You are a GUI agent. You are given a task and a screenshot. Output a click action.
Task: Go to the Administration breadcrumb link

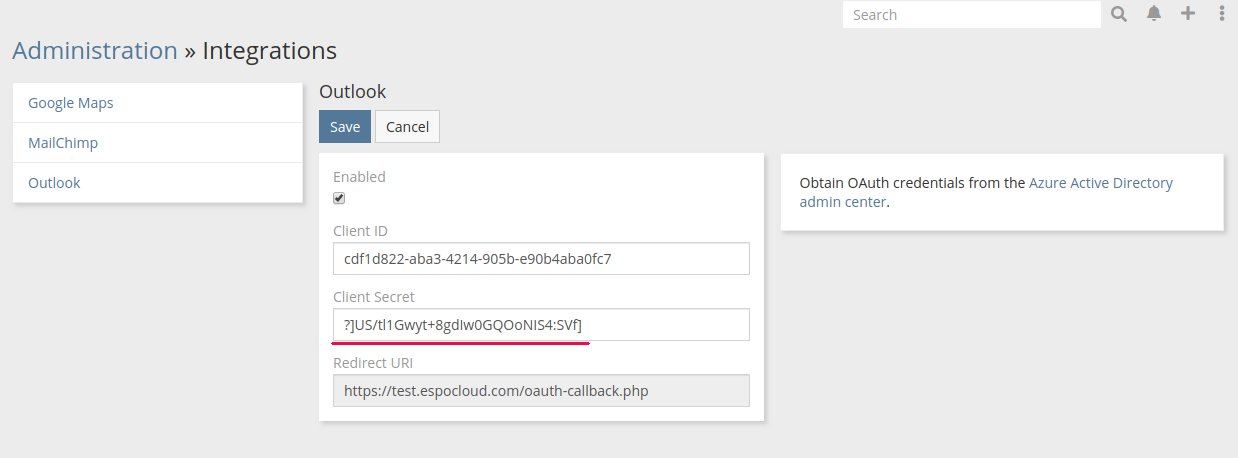94,50
